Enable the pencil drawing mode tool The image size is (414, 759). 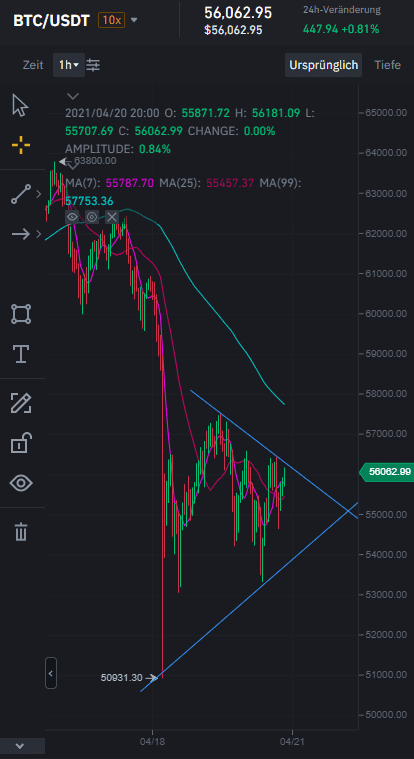point(21,403)
